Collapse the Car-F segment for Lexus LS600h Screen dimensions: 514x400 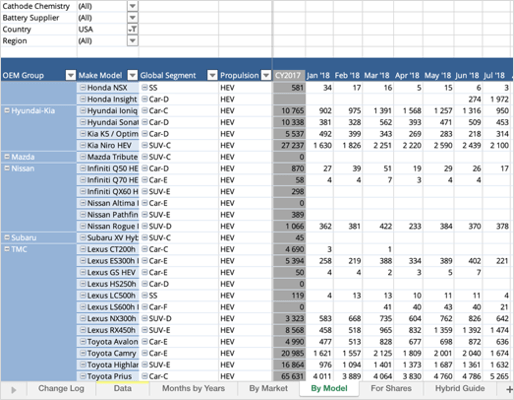145,307
